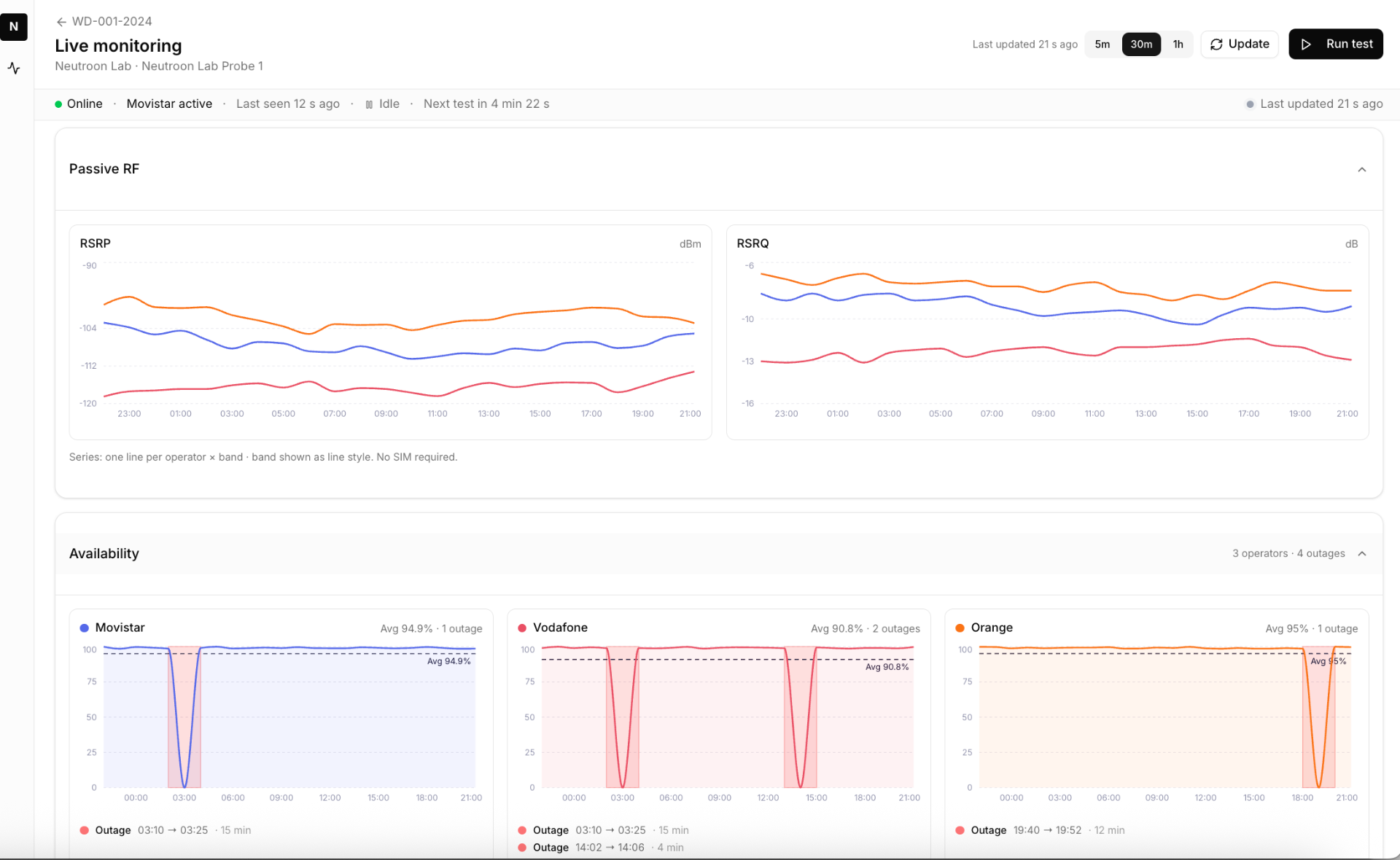The height and width of the screenshot is (860, 1400).
Task: Click the blue Movistar operator dot
Action: coord(85,628)
